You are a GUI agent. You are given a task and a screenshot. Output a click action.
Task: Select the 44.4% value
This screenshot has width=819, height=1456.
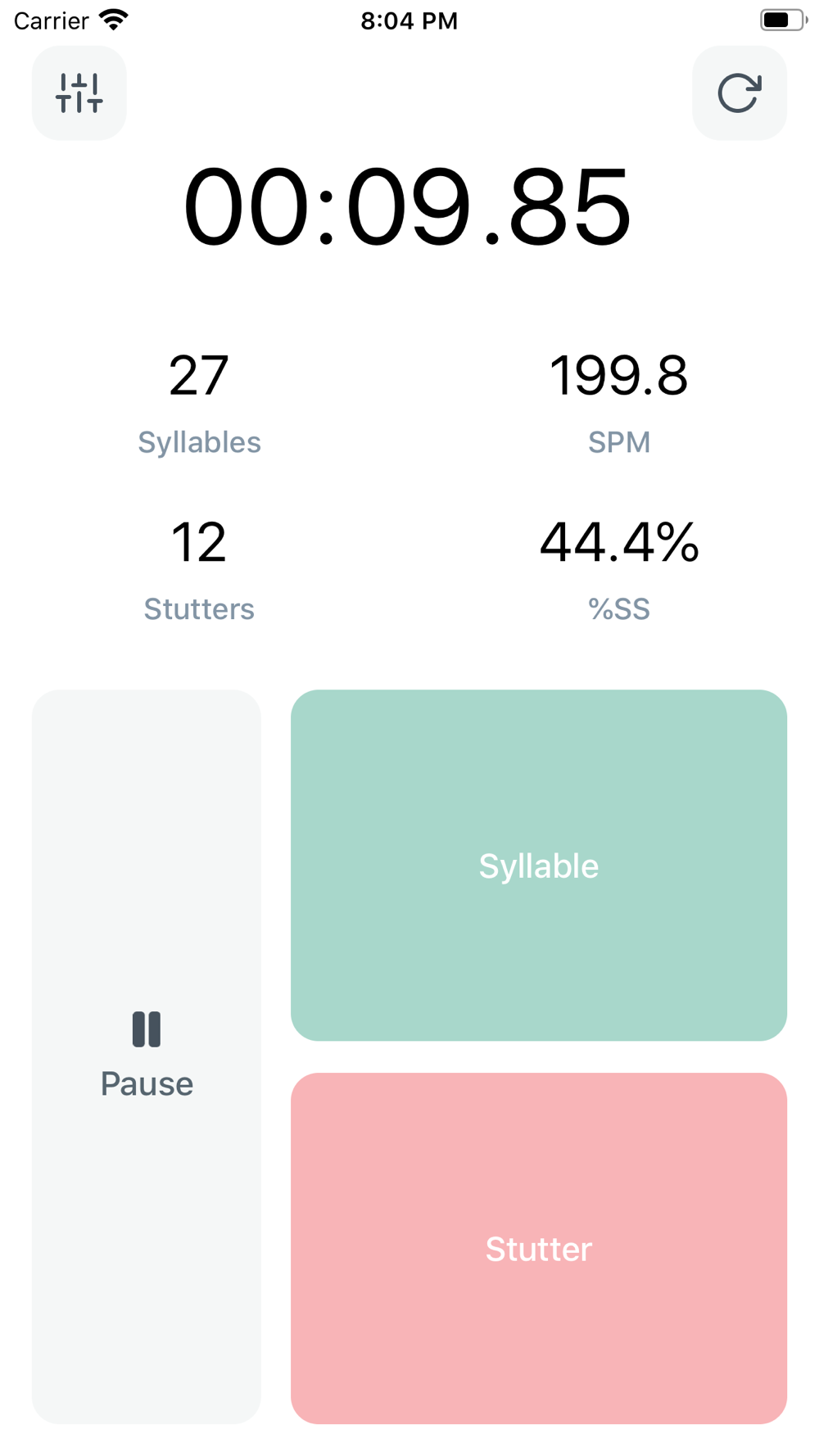pos(618,543)
